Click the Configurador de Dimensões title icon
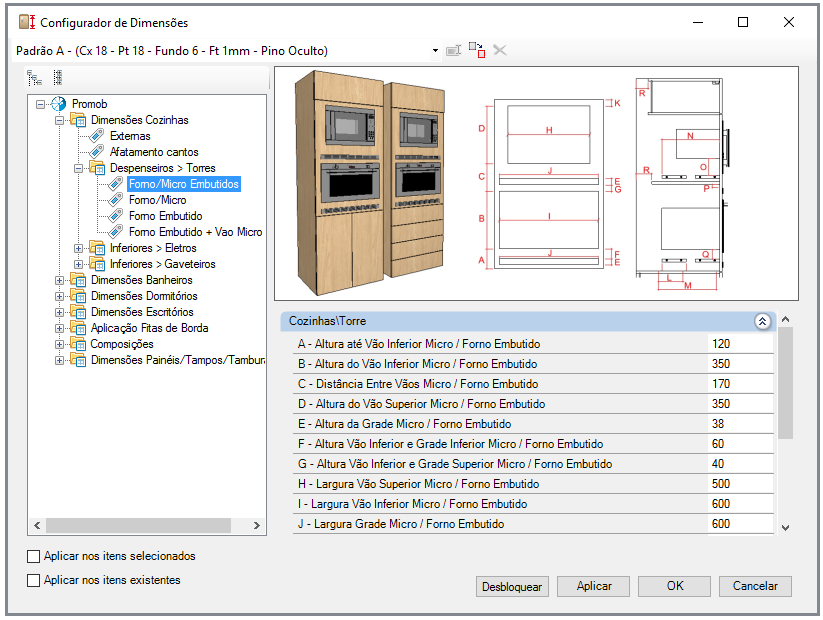823x620 pixels. point(27,22)
